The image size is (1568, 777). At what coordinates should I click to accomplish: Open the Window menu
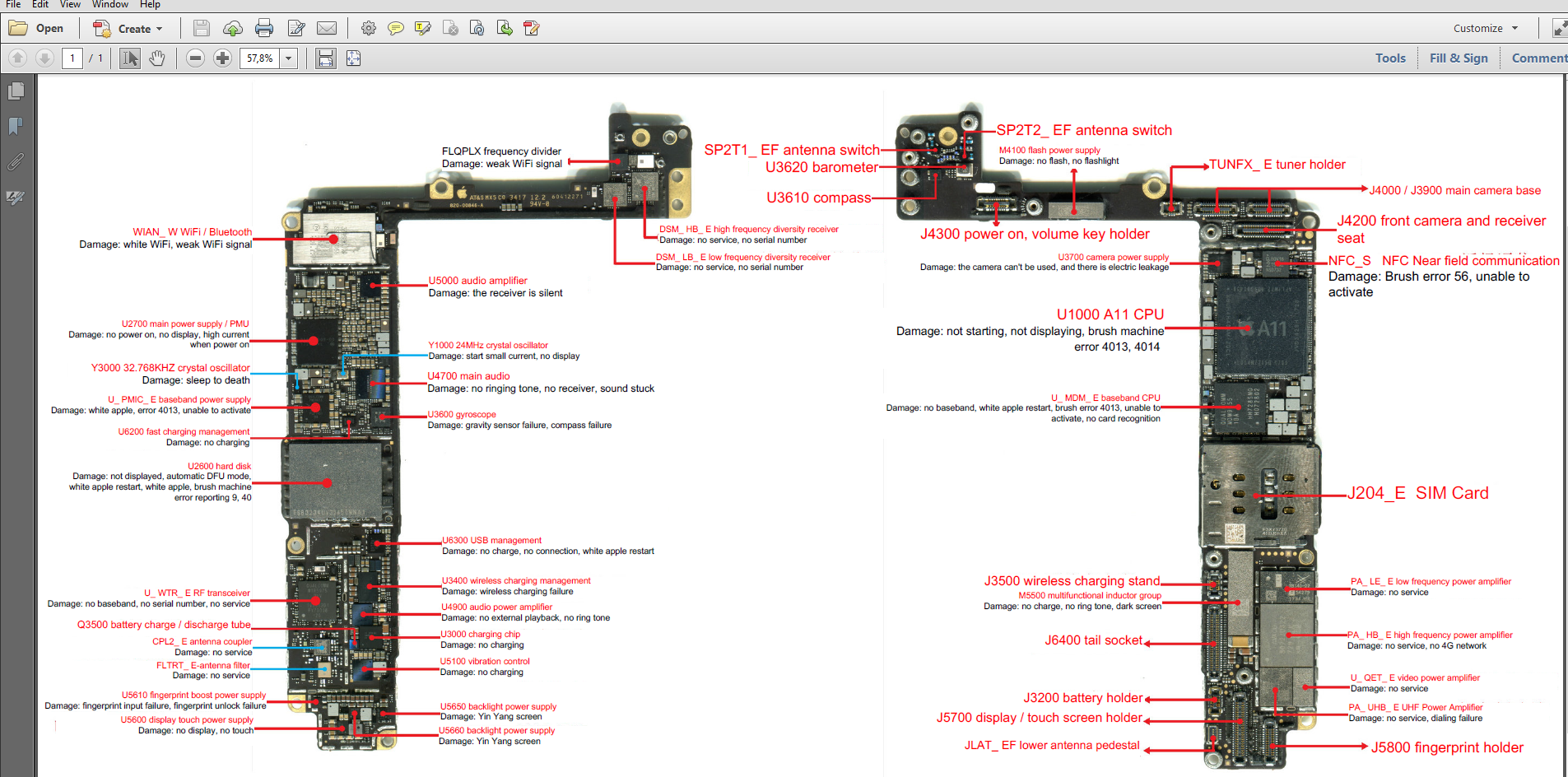[110, 5]
